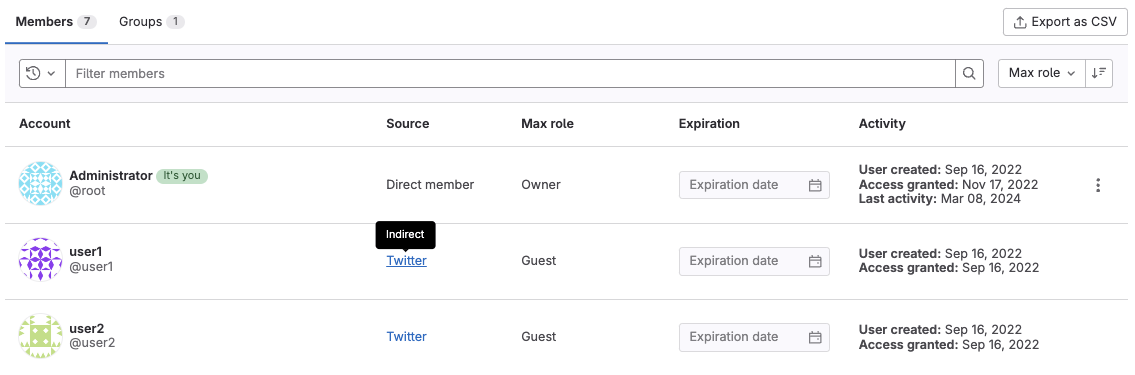Click calendar icon in user2's expiration field

pos(815,337)
